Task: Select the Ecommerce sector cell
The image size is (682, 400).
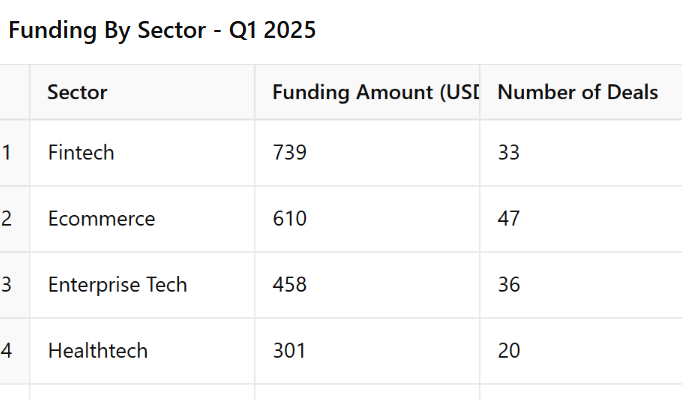Action: pyautogui.click(x=142, y=219)
